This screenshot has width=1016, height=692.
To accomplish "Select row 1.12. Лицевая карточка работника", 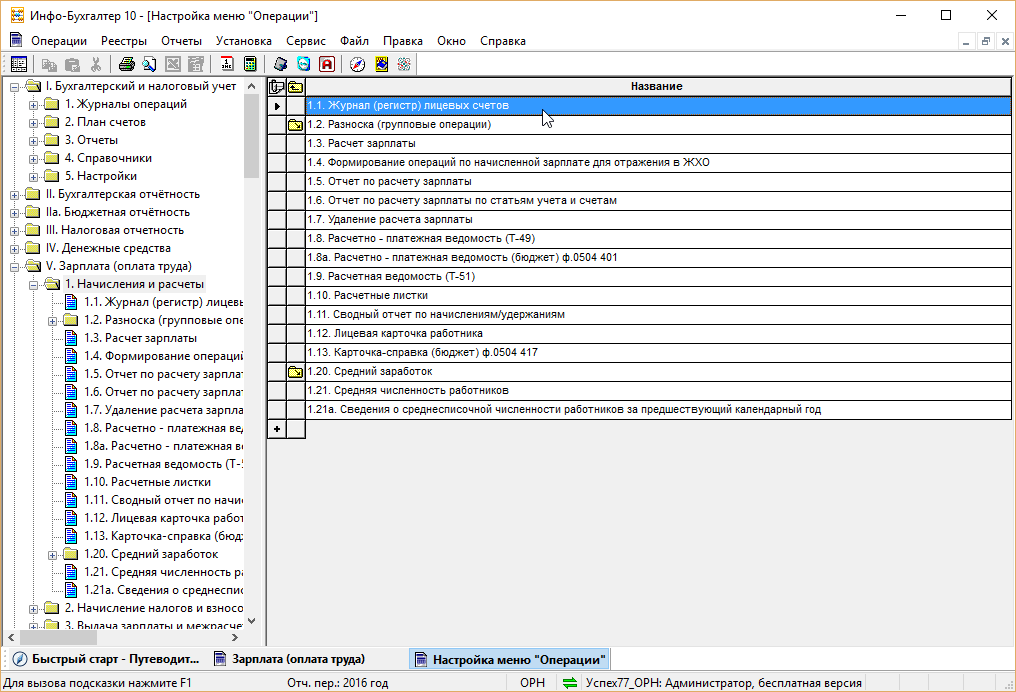I will tap(658, 334).
